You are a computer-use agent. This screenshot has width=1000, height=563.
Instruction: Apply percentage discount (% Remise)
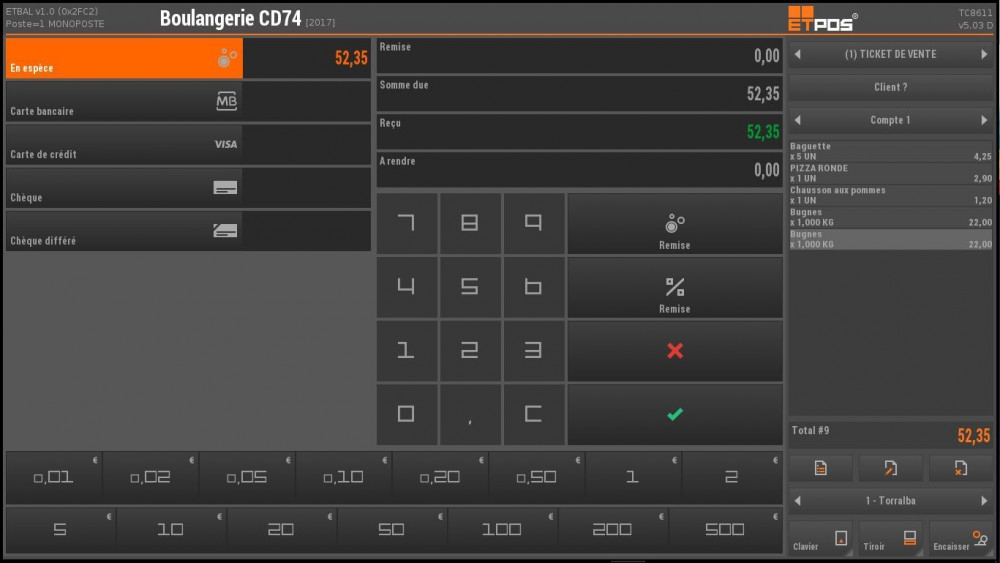pos(675,288)
